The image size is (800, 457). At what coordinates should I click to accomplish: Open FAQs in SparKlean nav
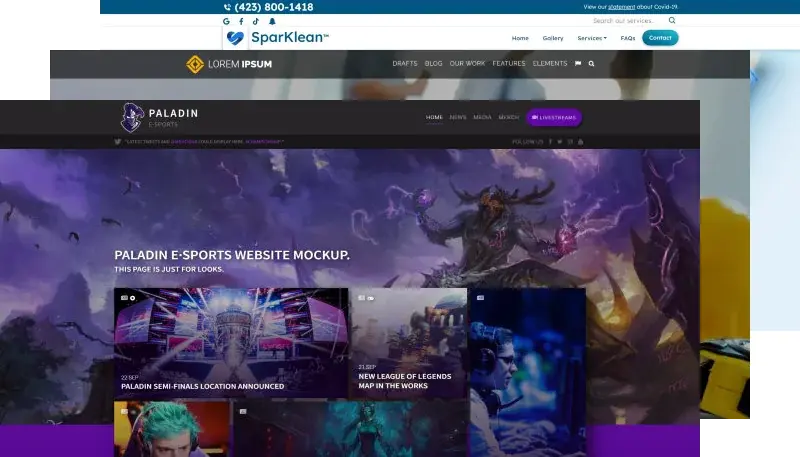pyautogui.click(x=628, y=38)
